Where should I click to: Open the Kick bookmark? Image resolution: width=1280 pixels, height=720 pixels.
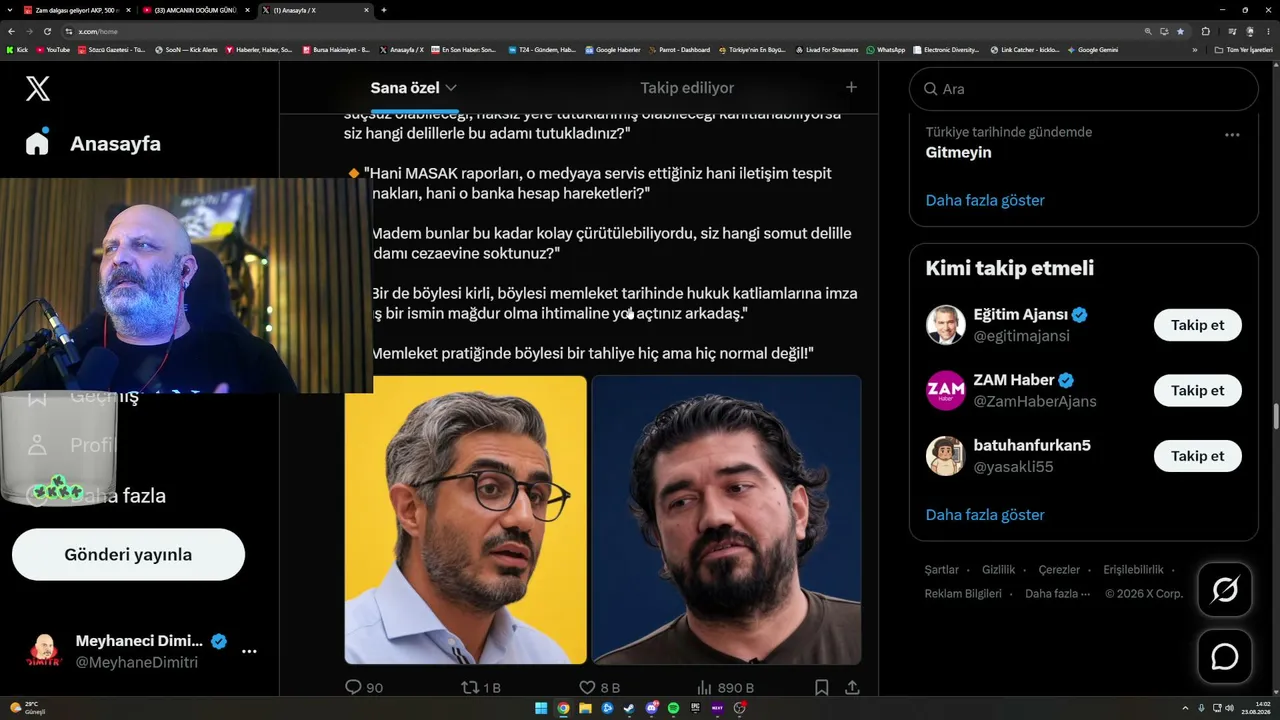pos(17,50)
